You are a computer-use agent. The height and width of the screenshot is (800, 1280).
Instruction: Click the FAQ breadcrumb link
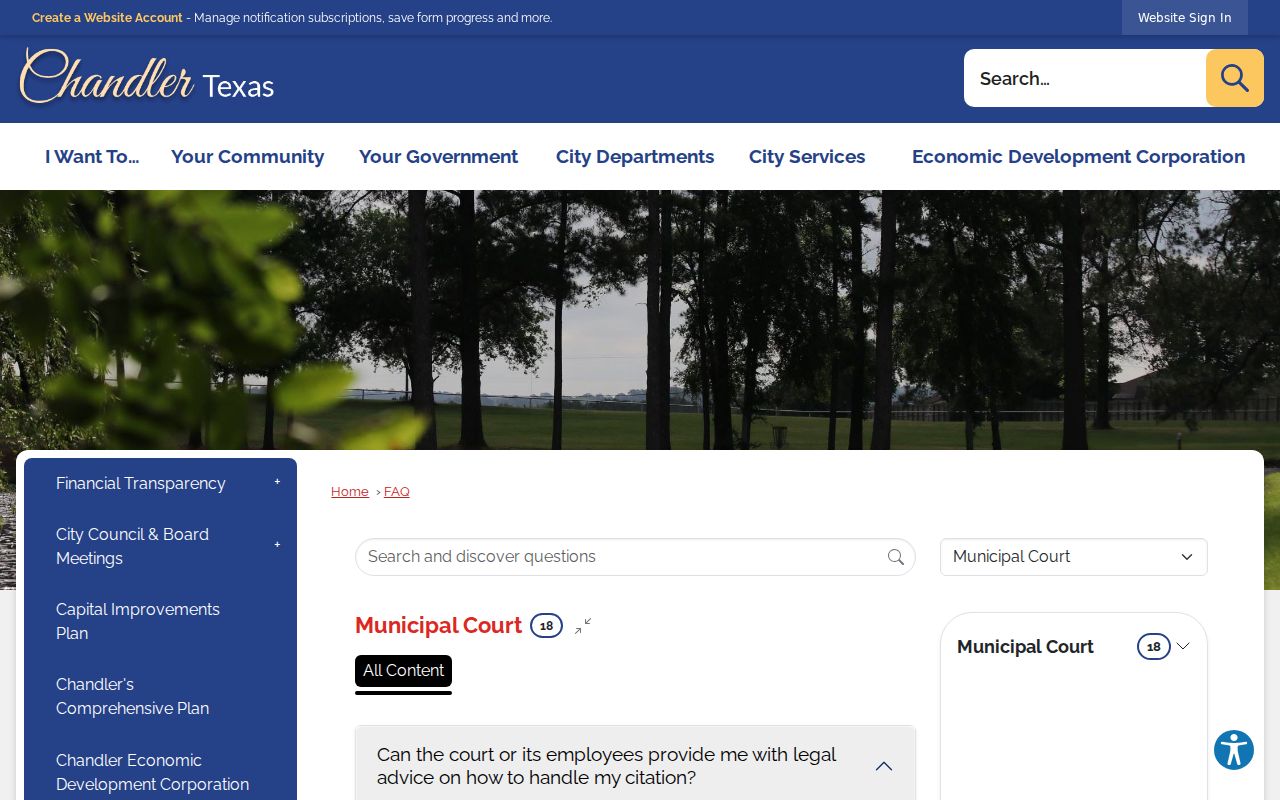(397, 492)
